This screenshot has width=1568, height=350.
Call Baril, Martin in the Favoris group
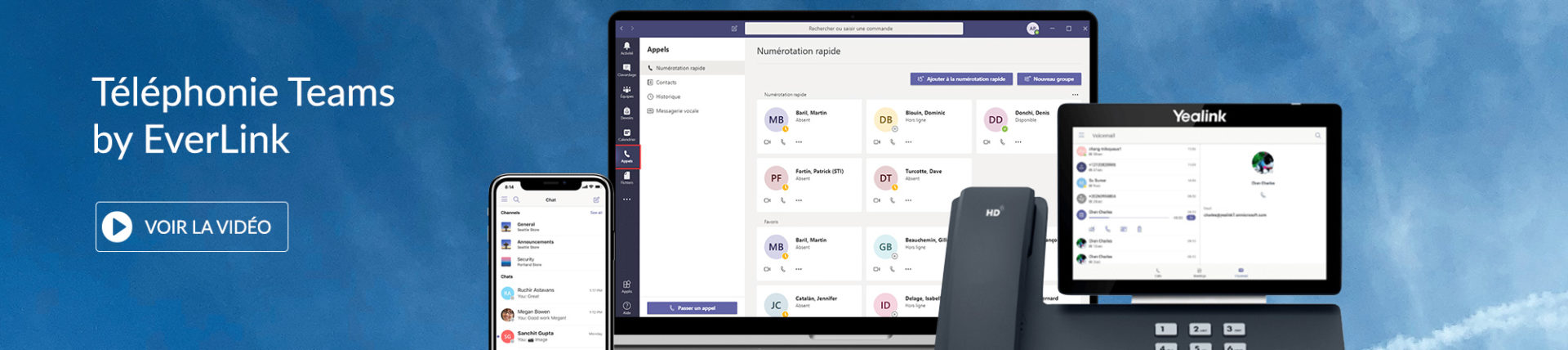pos(782,269)
